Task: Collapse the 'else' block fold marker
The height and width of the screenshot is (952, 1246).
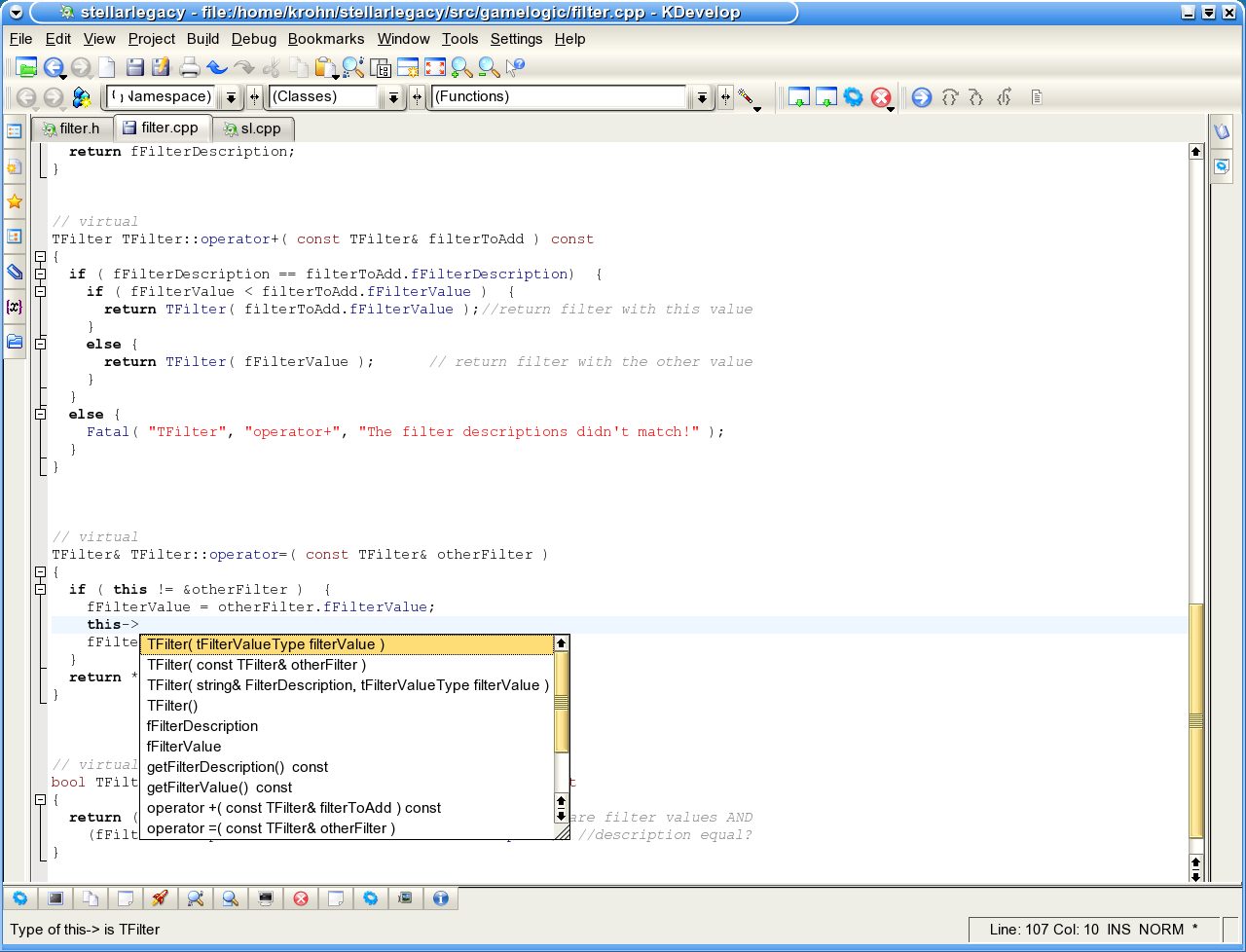Action: point(41,415)
